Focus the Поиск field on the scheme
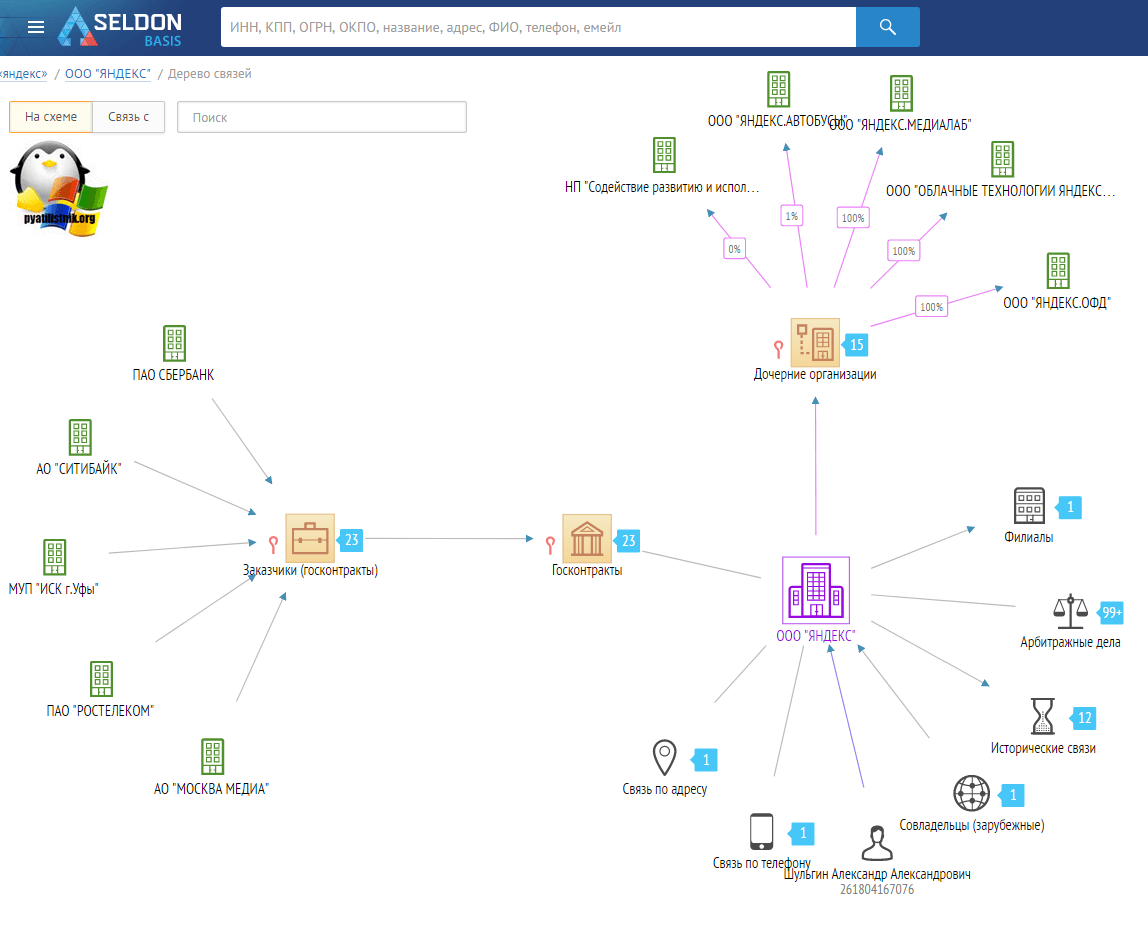 [x=321, y=117]
